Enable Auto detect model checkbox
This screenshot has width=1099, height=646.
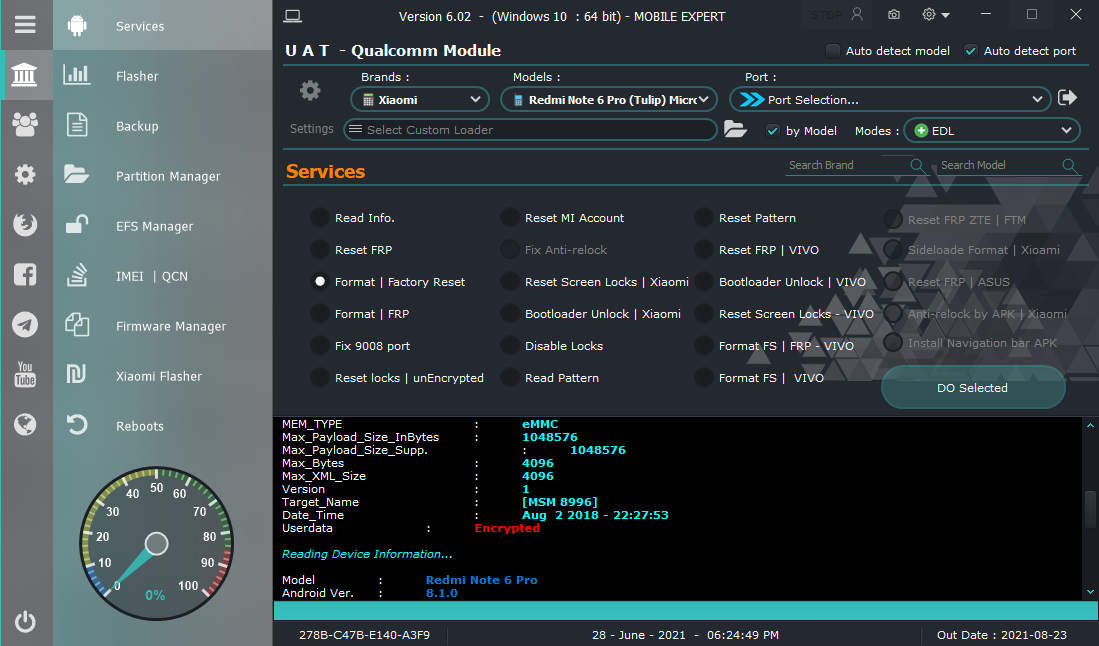coord(833,50)
